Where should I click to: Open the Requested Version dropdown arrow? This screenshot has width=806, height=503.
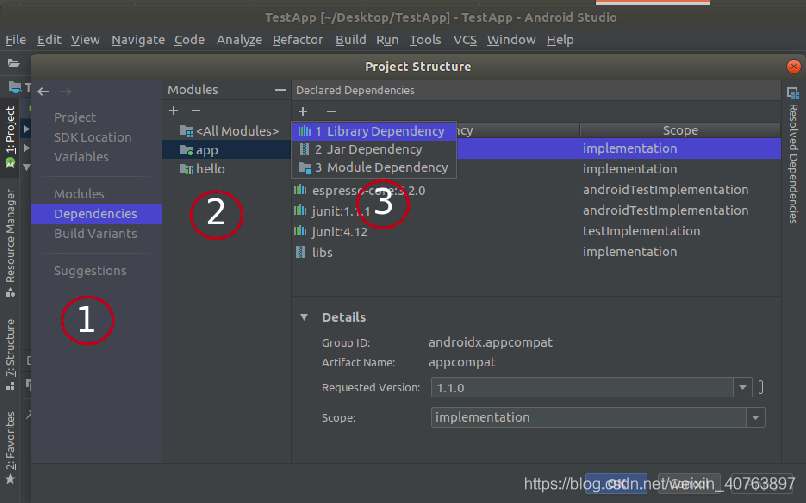pos(743,387)
